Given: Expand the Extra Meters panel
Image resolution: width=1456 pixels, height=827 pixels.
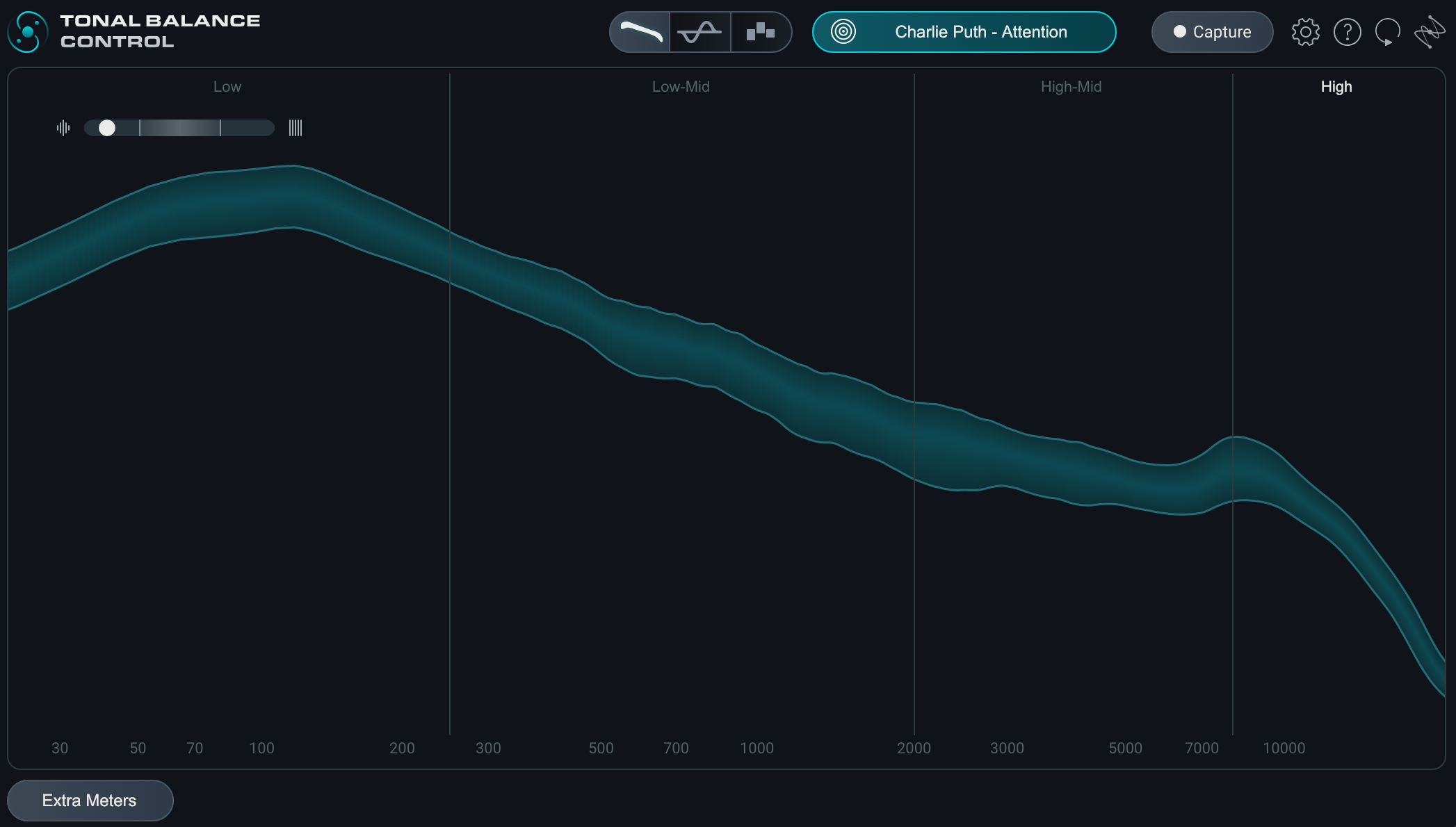Looking at the screenshot, I should pyautogui.click(x=90, y=801).
